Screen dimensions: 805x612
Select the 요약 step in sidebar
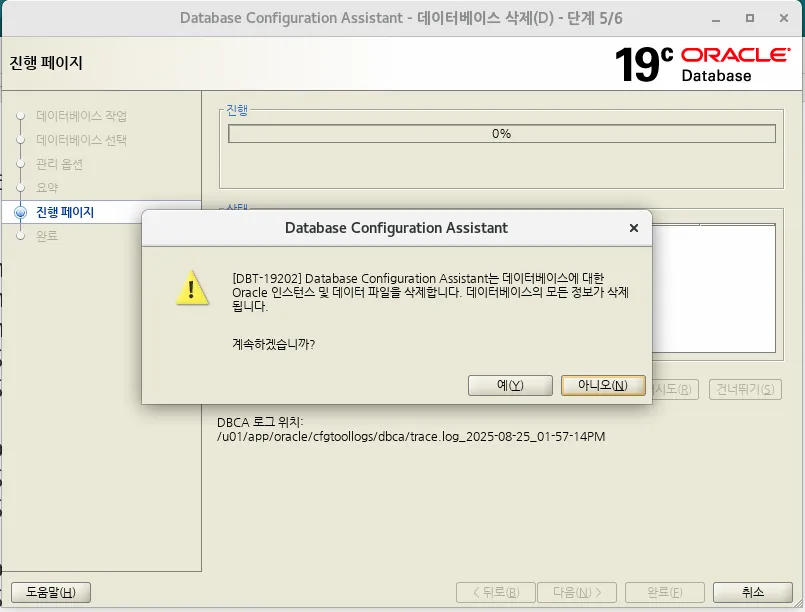click(x=47, y=188)
